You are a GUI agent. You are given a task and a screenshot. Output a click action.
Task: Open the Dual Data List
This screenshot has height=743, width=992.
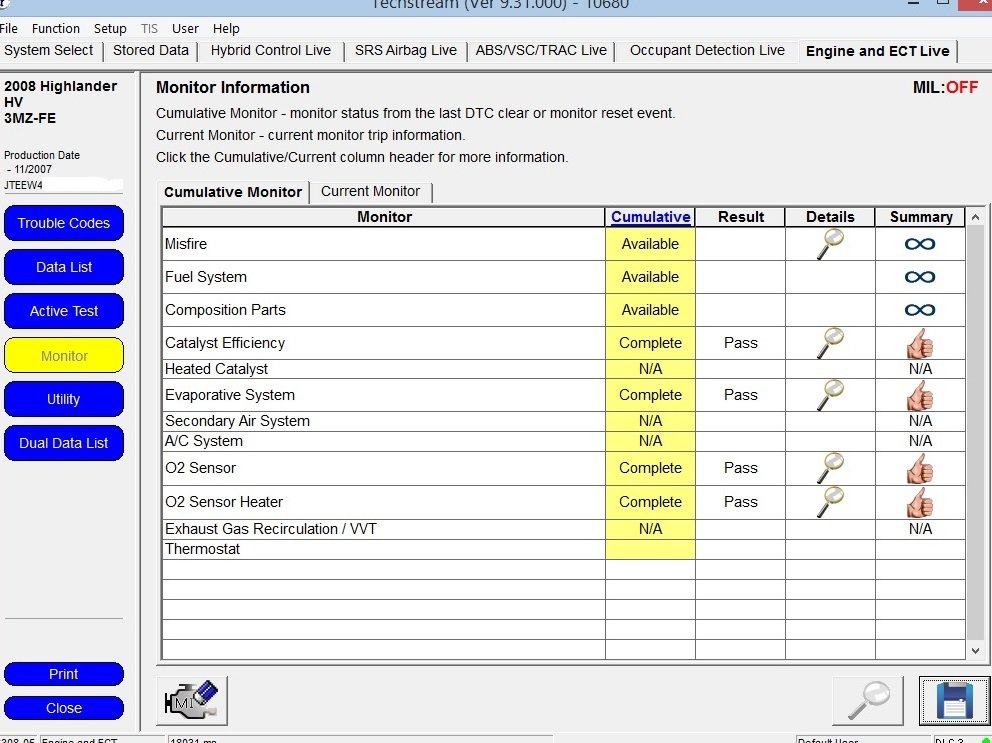[64, 443]
